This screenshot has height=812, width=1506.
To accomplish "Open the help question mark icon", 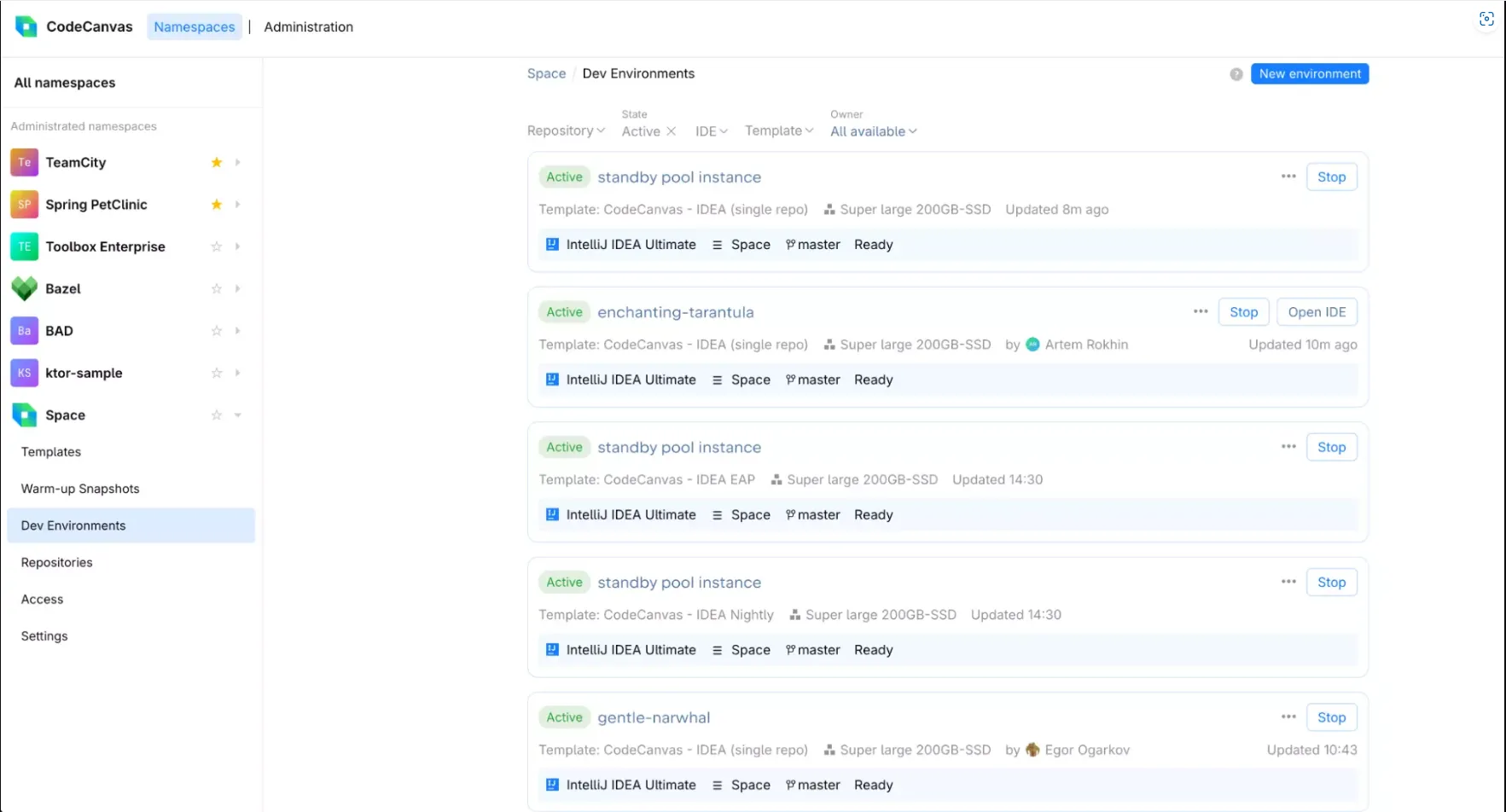I will click(x=1236, y=74).
